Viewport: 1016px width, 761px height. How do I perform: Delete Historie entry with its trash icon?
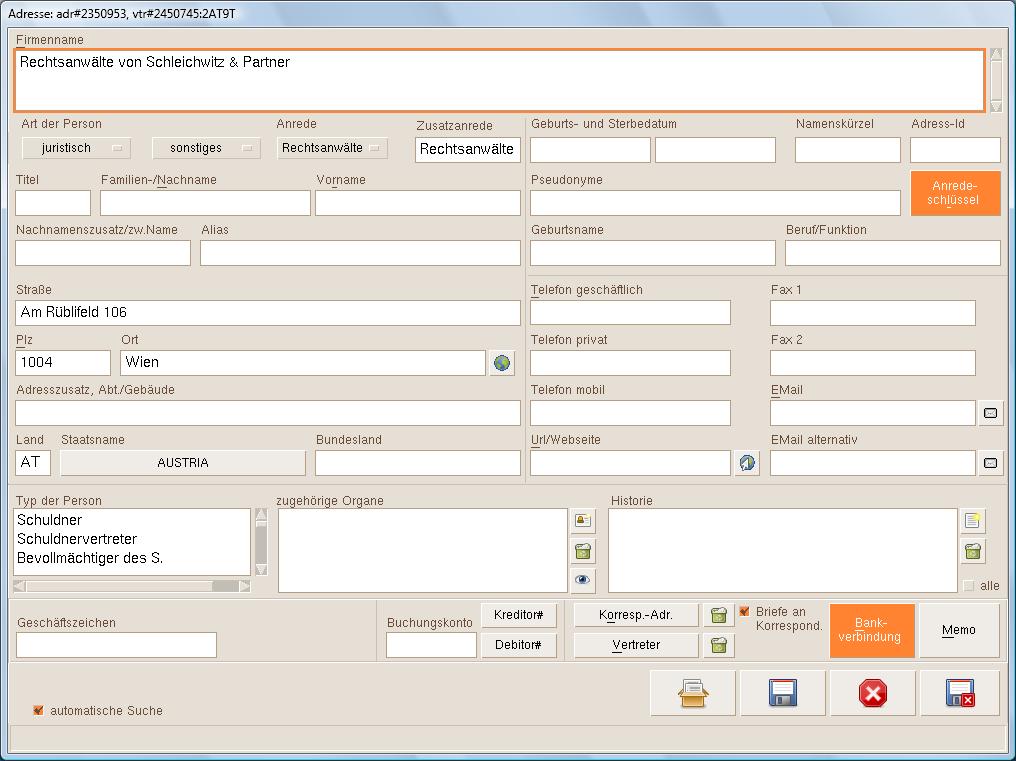973,552
